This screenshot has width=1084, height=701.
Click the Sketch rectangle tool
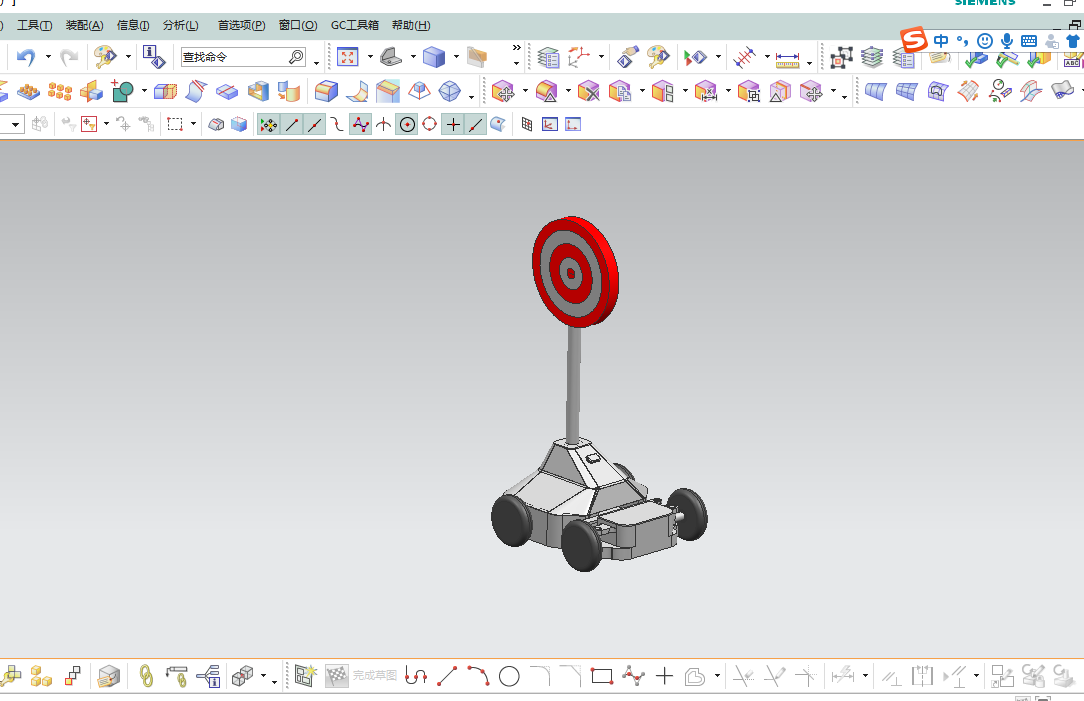601,676
